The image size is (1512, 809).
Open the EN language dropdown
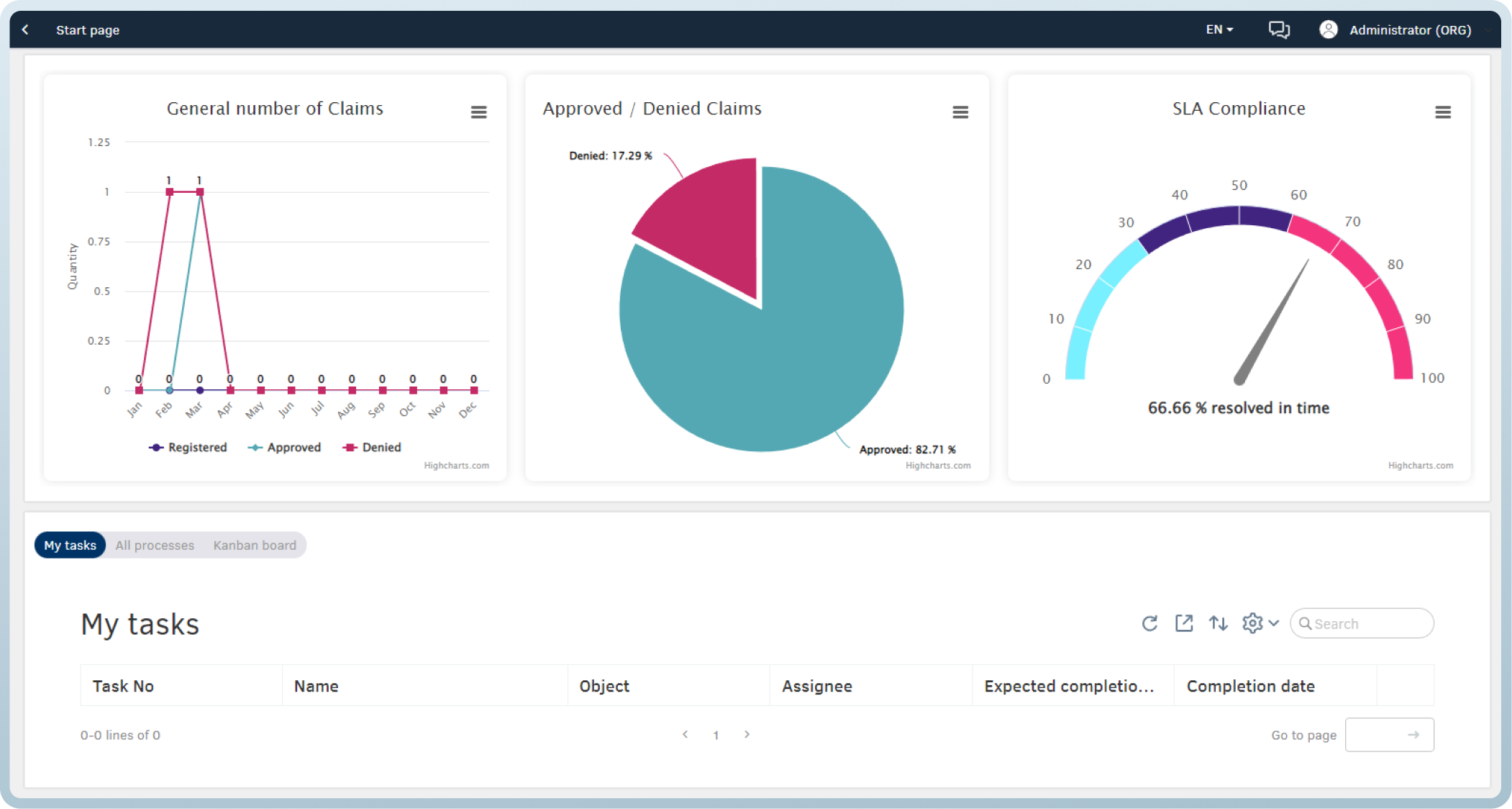point(1220,30)
